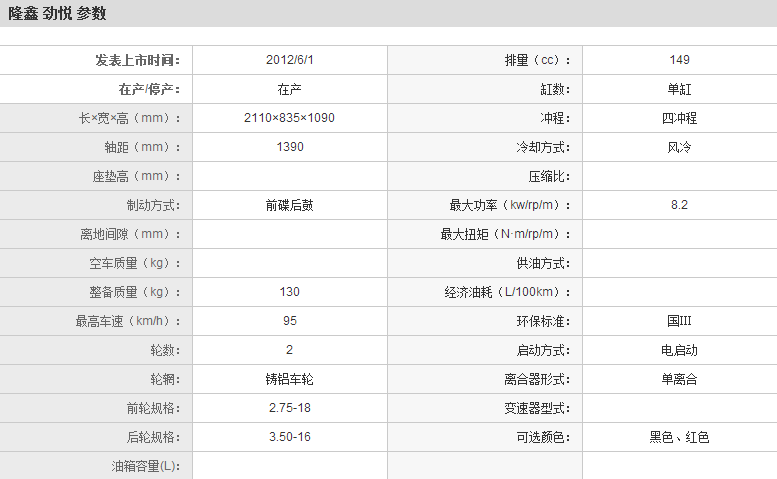Screen dimensions: 777x479
Task: Select the max power value 8.2
Action: pos(679,205)
